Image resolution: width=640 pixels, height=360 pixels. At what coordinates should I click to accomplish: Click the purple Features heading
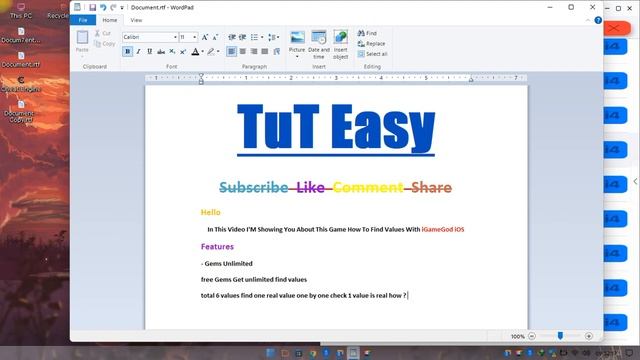(x=217, y=247)
